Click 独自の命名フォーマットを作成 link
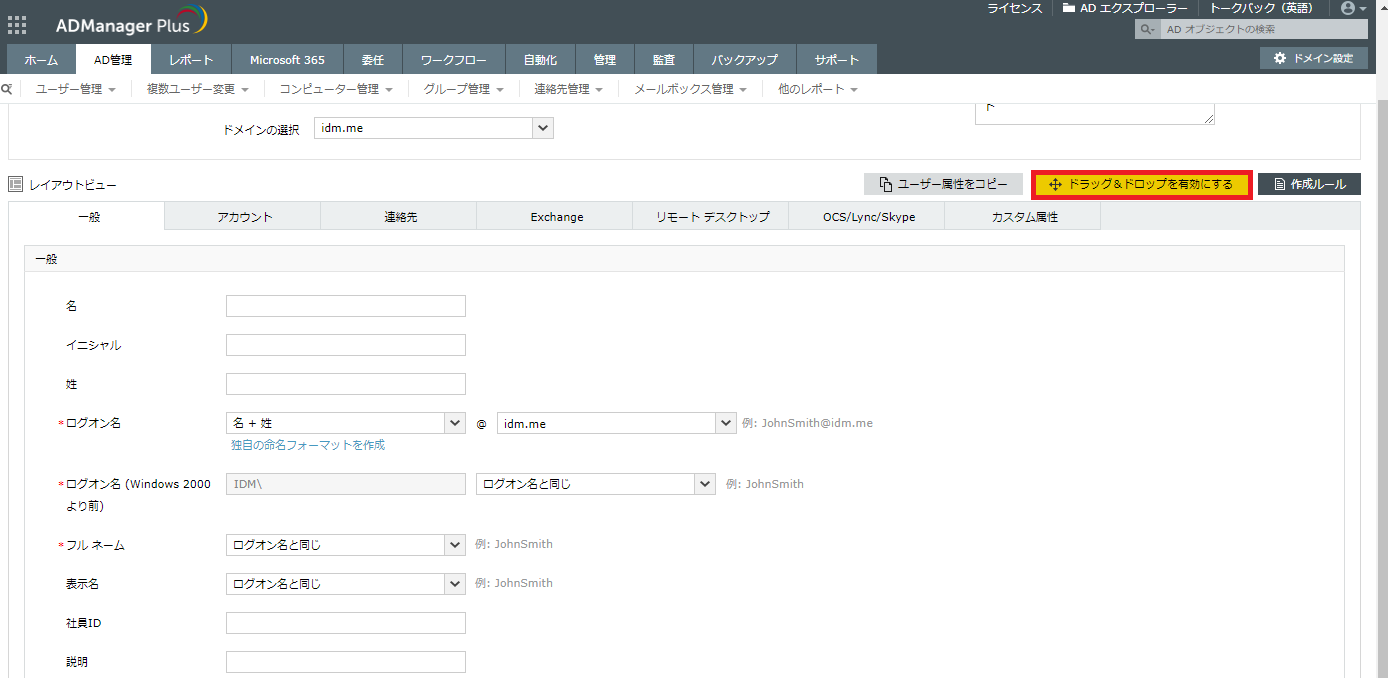Screen dimensions: 1388x678 click(307, 445)
